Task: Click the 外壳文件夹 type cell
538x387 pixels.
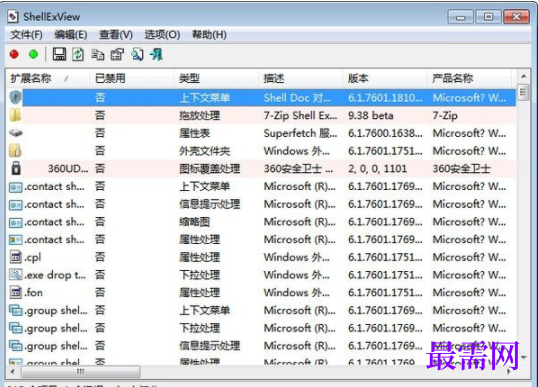Action: tap(204, 151)
